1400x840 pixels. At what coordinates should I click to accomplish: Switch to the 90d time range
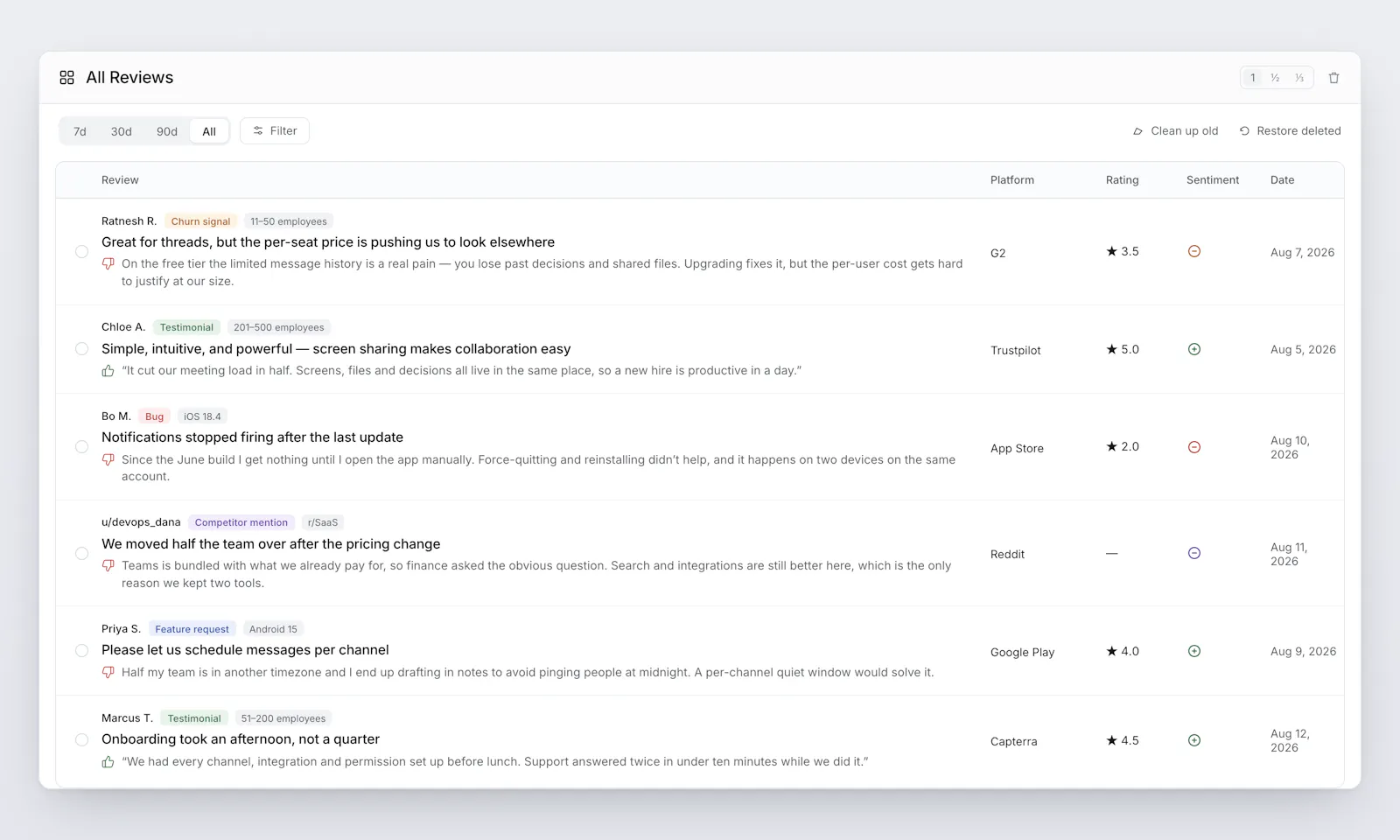(x=167, y=131)
